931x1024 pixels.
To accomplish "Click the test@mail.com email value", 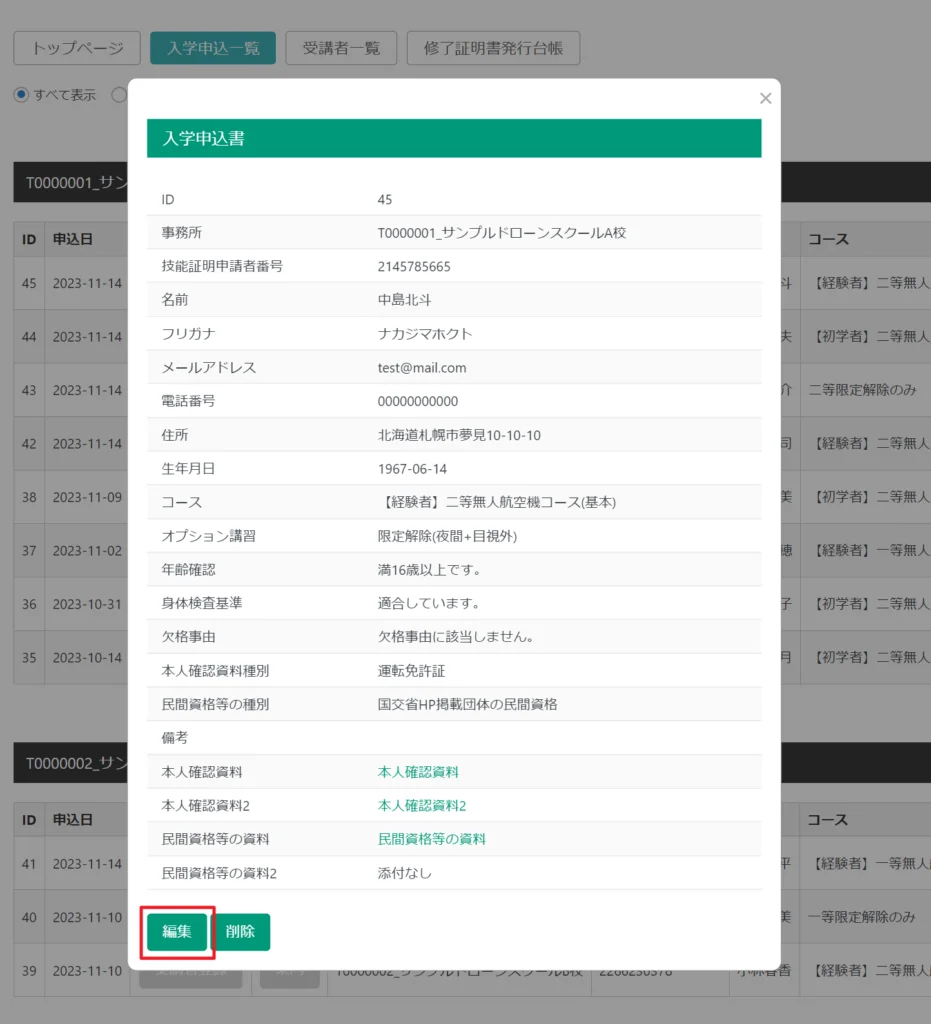I will (x=421, y=368).
